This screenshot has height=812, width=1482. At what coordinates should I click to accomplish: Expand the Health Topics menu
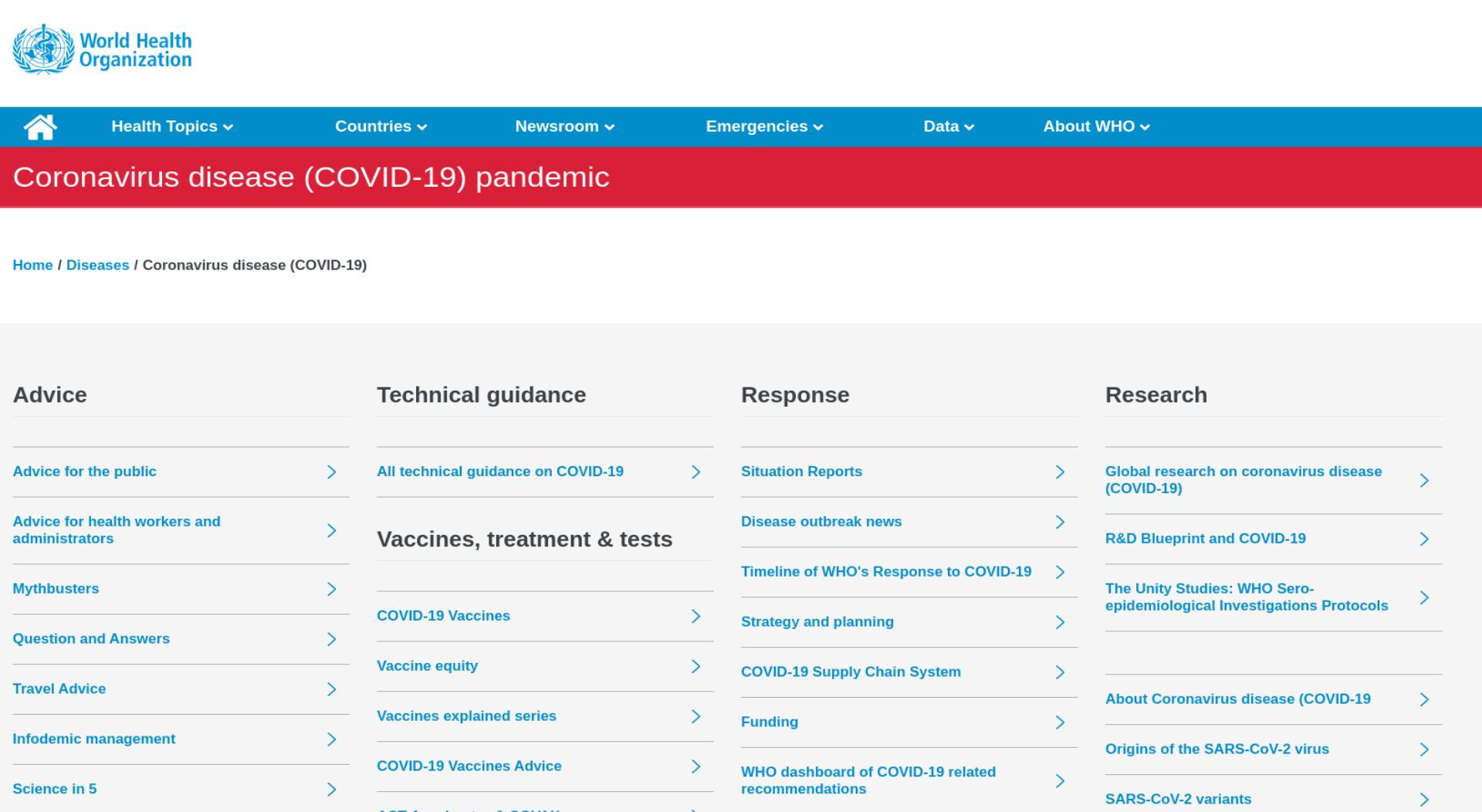[172, 127]
